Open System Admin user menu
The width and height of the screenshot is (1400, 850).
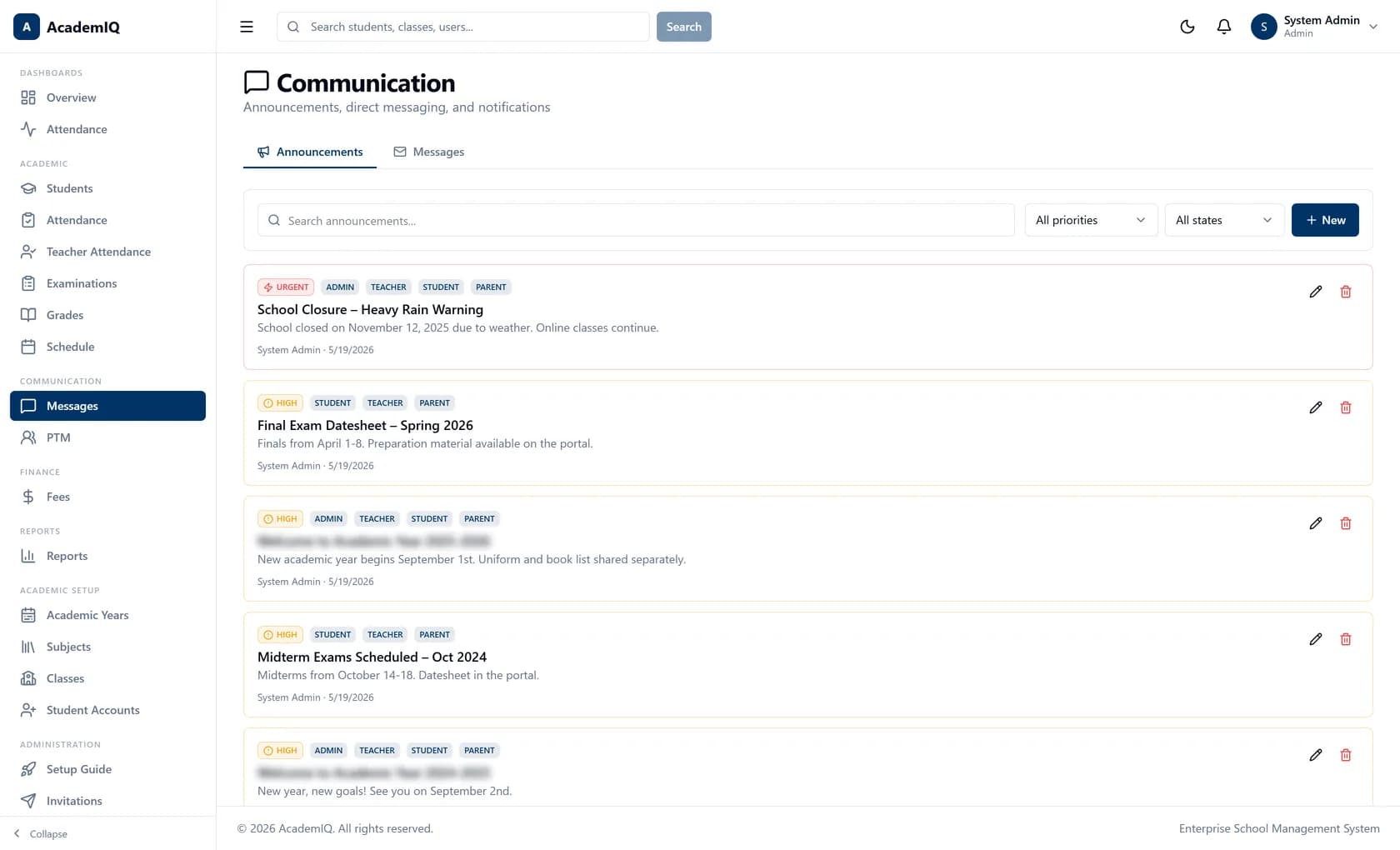pos(1315,27)
